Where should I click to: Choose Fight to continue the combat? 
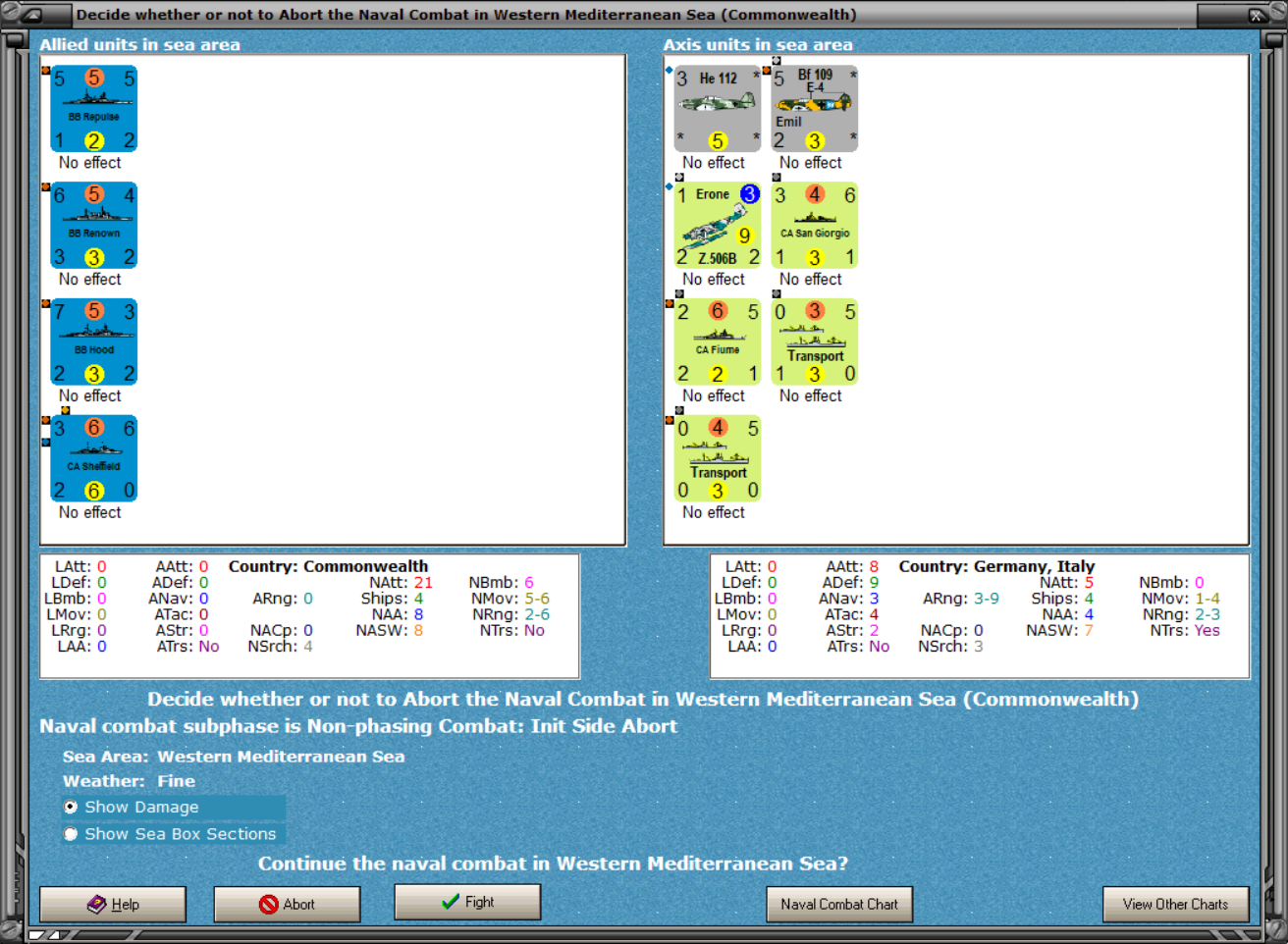pyautogui.click(x=467, y=902)
